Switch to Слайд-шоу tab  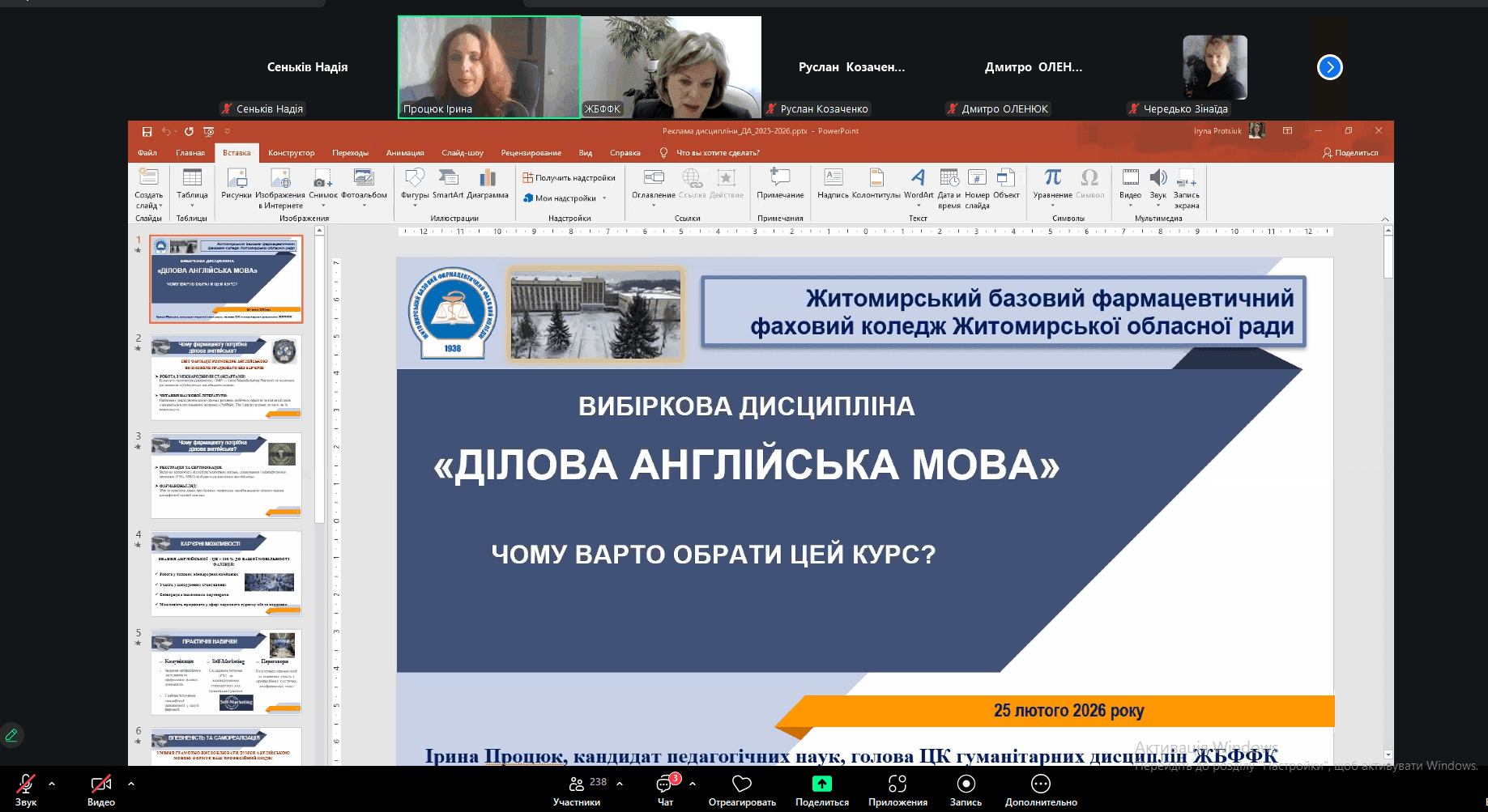463,152
